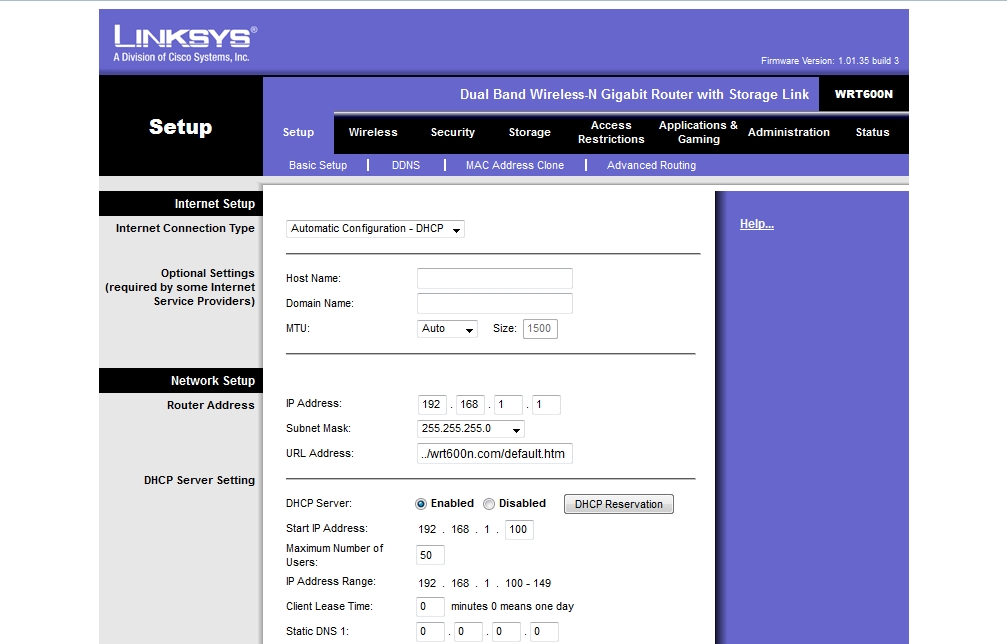This screenshot has height=644, width=1007.
Task: Click the WRT600N model label
Action: click(864, 94)
